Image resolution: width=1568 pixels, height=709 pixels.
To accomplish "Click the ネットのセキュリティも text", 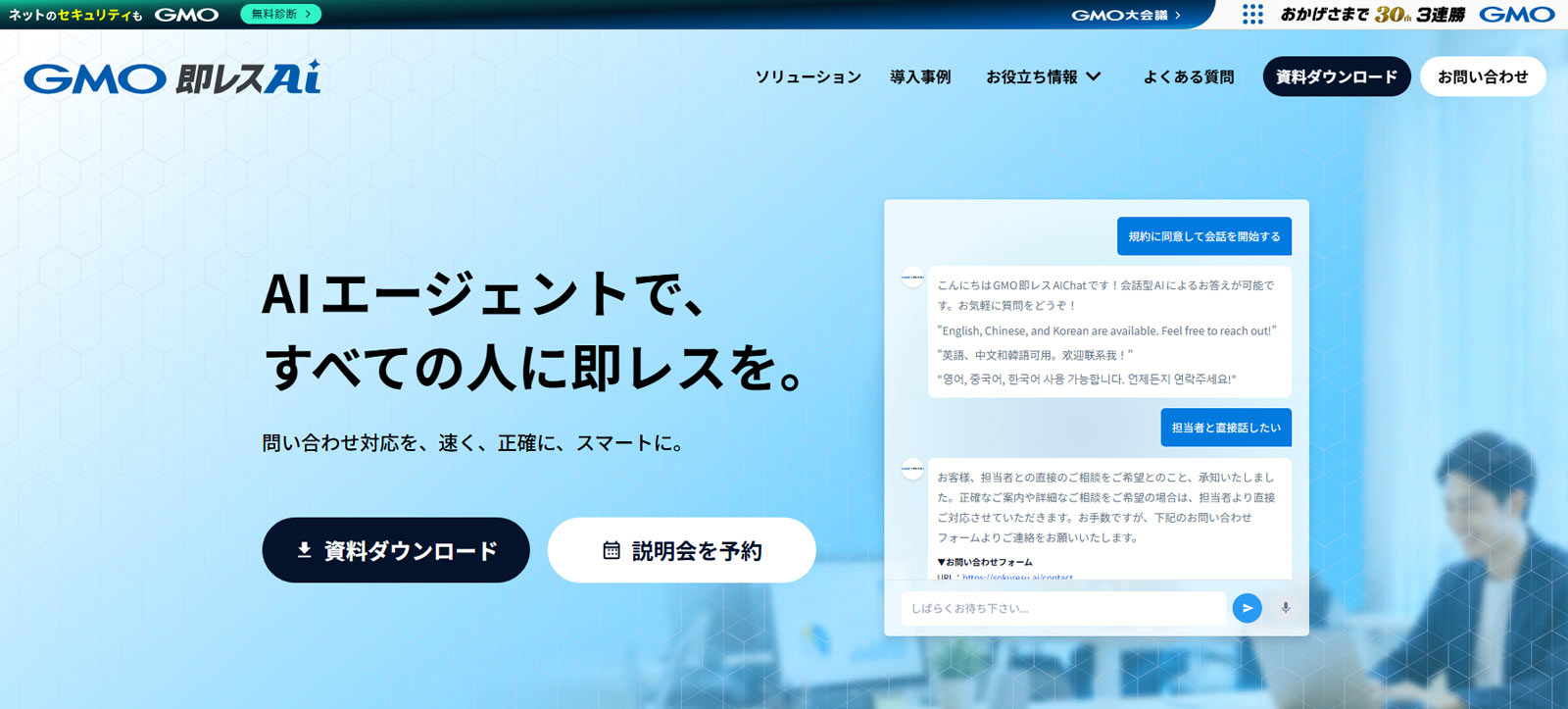I will pyautogui.click(x=75, y=15).
